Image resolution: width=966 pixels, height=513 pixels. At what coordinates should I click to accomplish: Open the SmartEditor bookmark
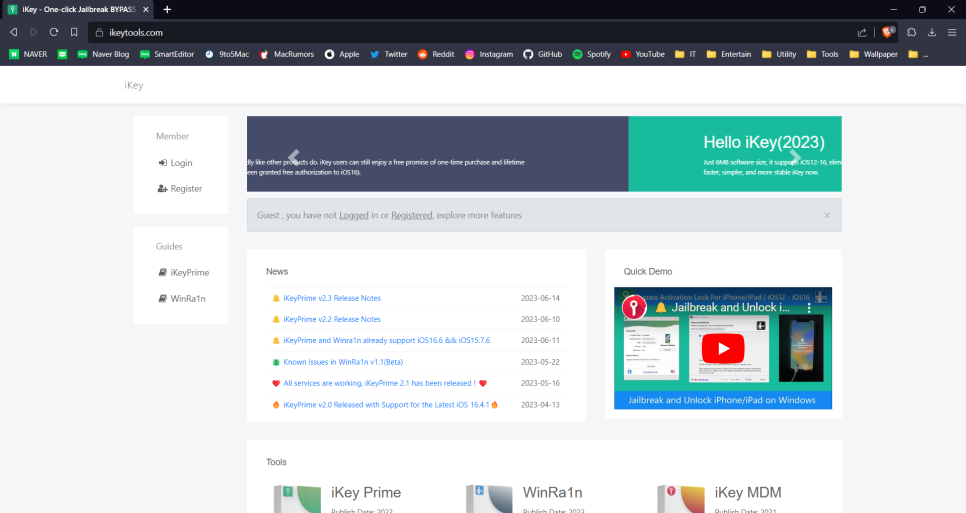167,54
